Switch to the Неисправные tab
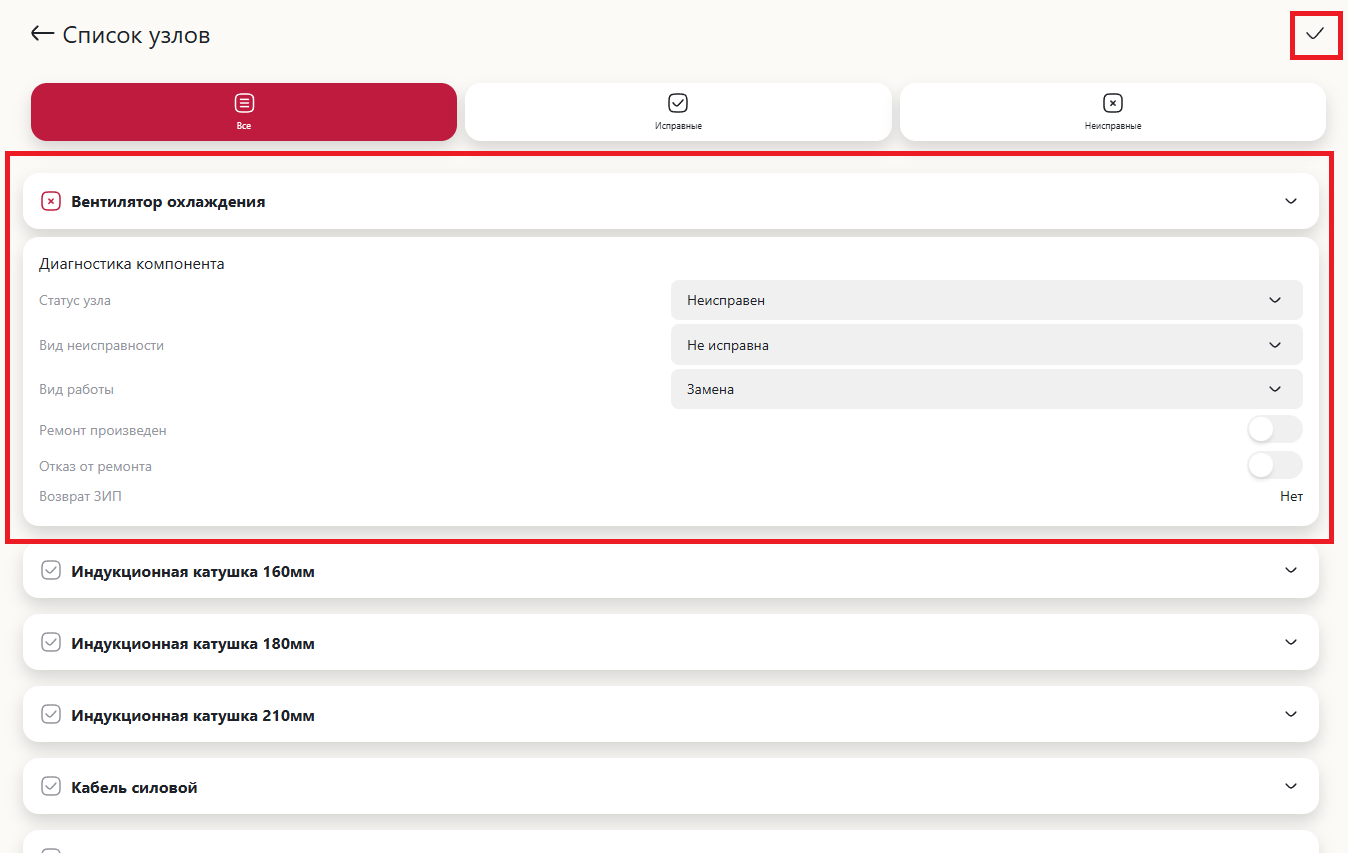Screen dimensions: 1348x853 (x=1112, y=111)
